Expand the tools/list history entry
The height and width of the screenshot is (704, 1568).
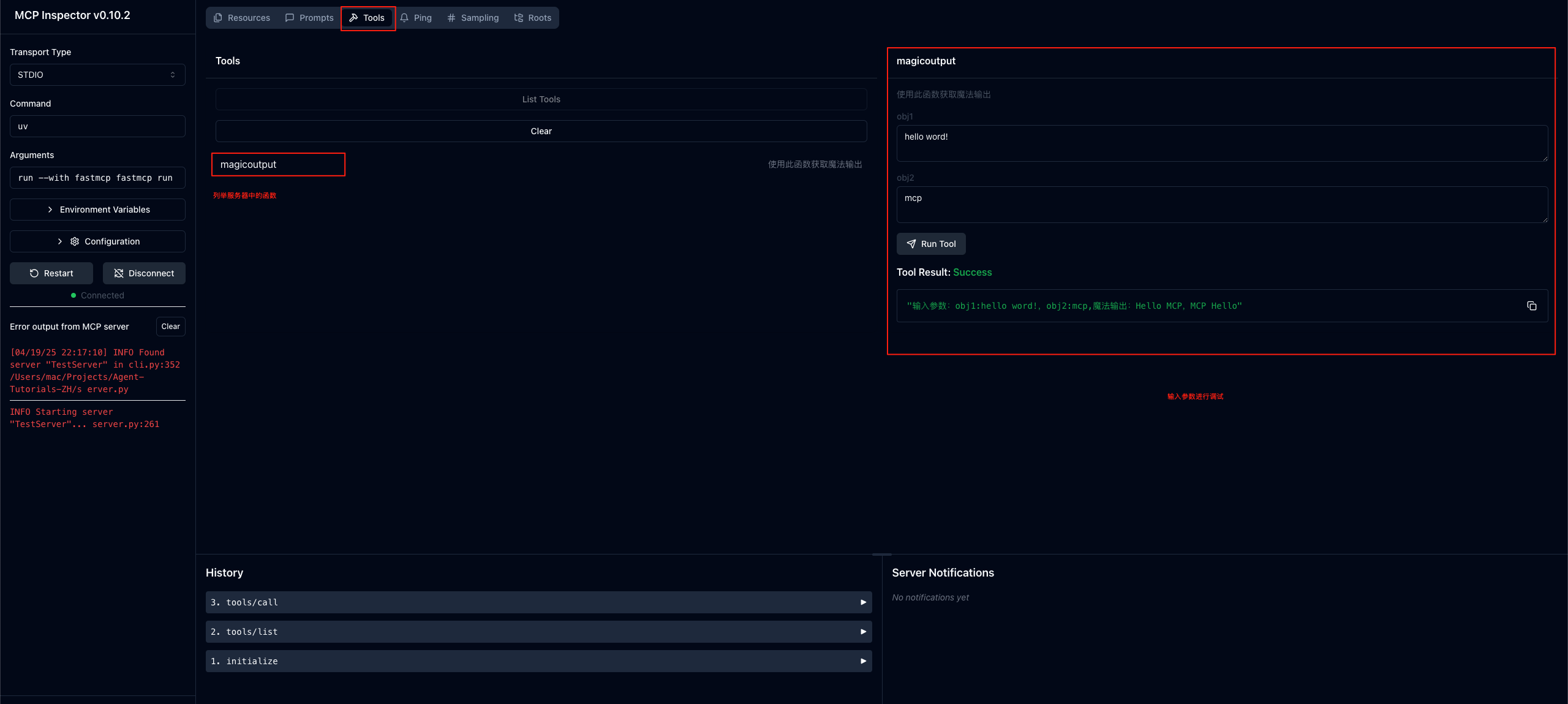tap(538, 632)
